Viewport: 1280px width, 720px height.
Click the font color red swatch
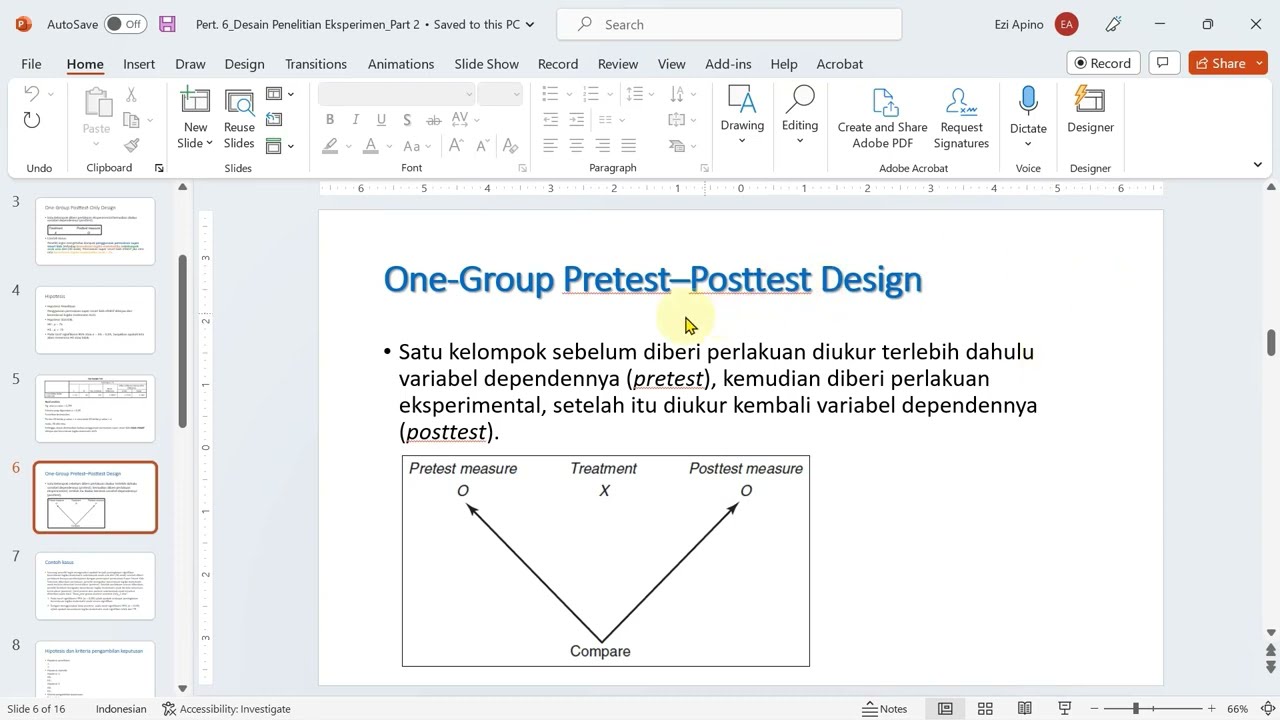pyautogui.click(x=371, y=146)
